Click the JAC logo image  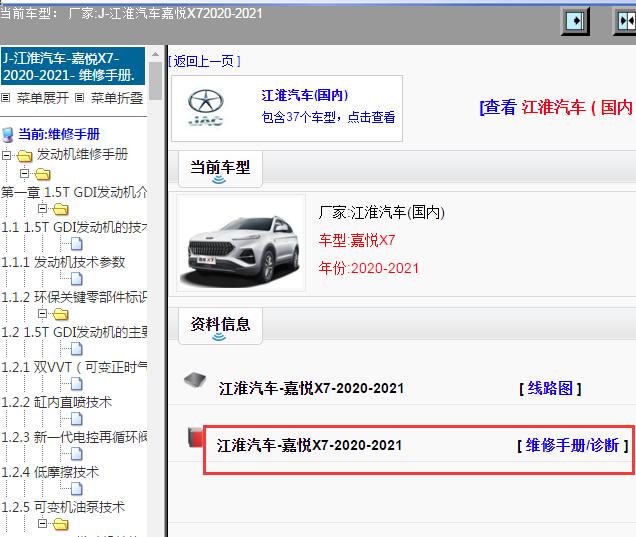[x=206, y=108]
